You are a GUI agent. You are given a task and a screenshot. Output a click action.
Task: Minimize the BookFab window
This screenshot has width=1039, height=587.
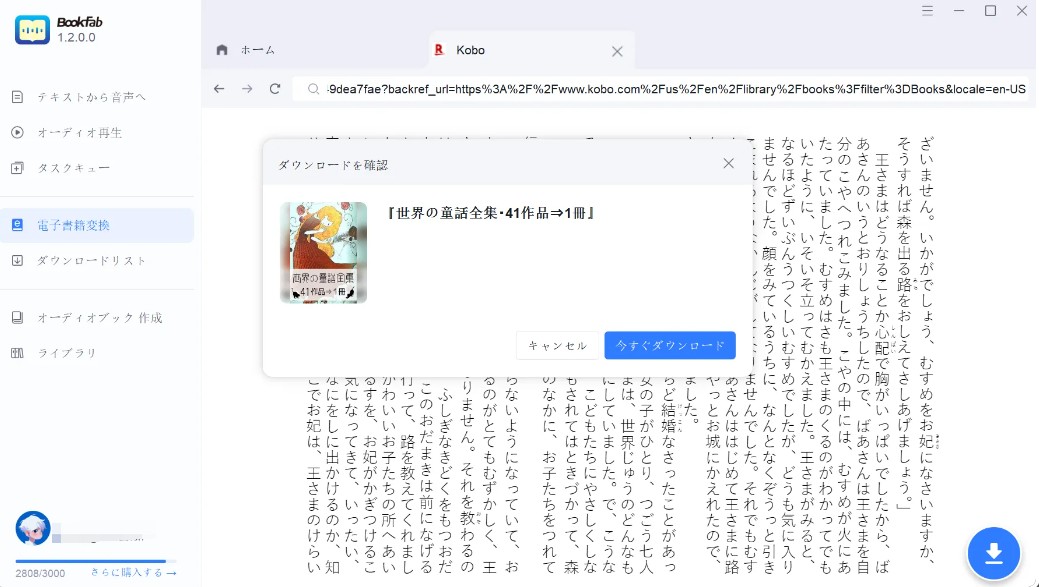tap(959, 11)
